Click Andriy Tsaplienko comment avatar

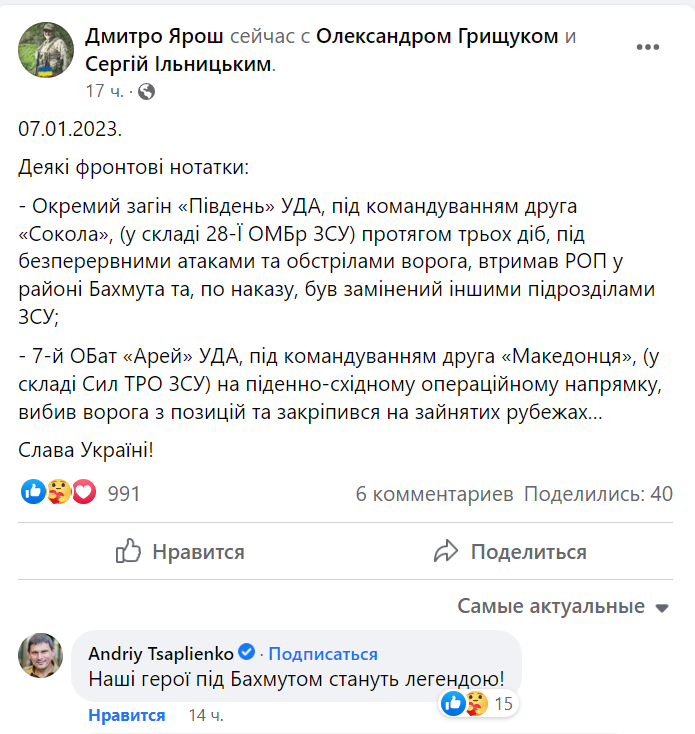41,655
